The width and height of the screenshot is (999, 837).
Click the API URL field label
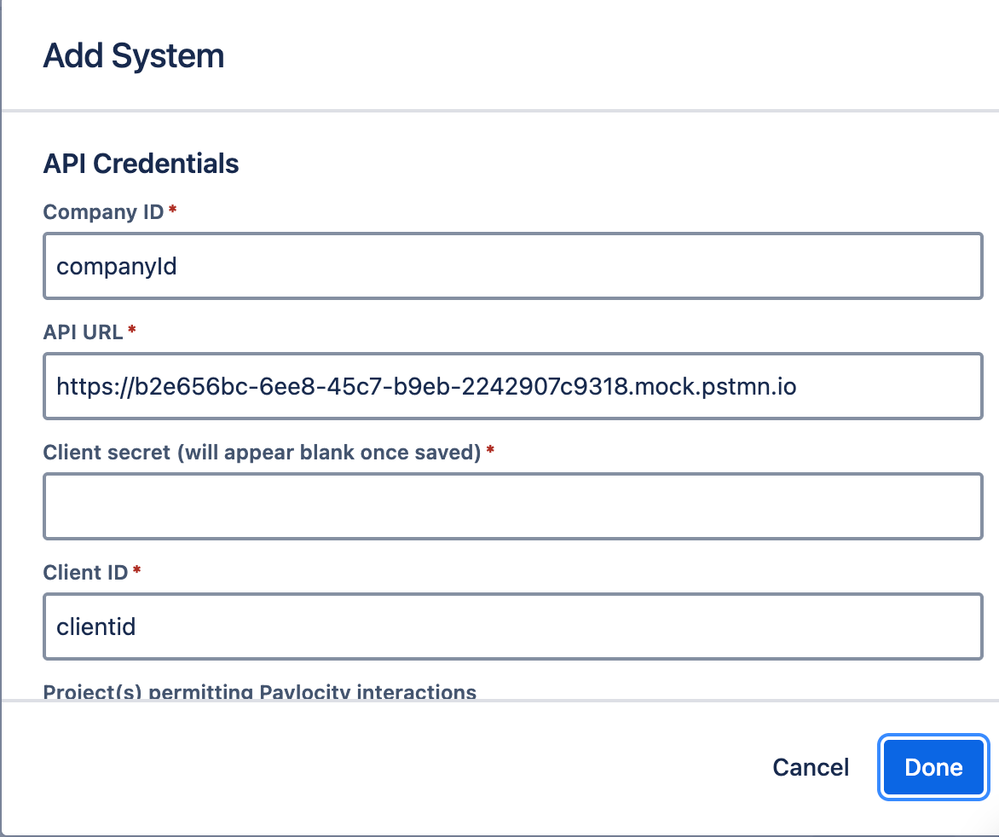pyautogui.click(x=83, y=332)
